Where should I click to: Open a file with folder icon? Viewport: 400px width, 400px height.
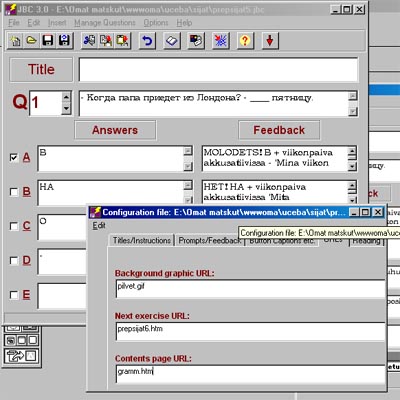[31, 41]
